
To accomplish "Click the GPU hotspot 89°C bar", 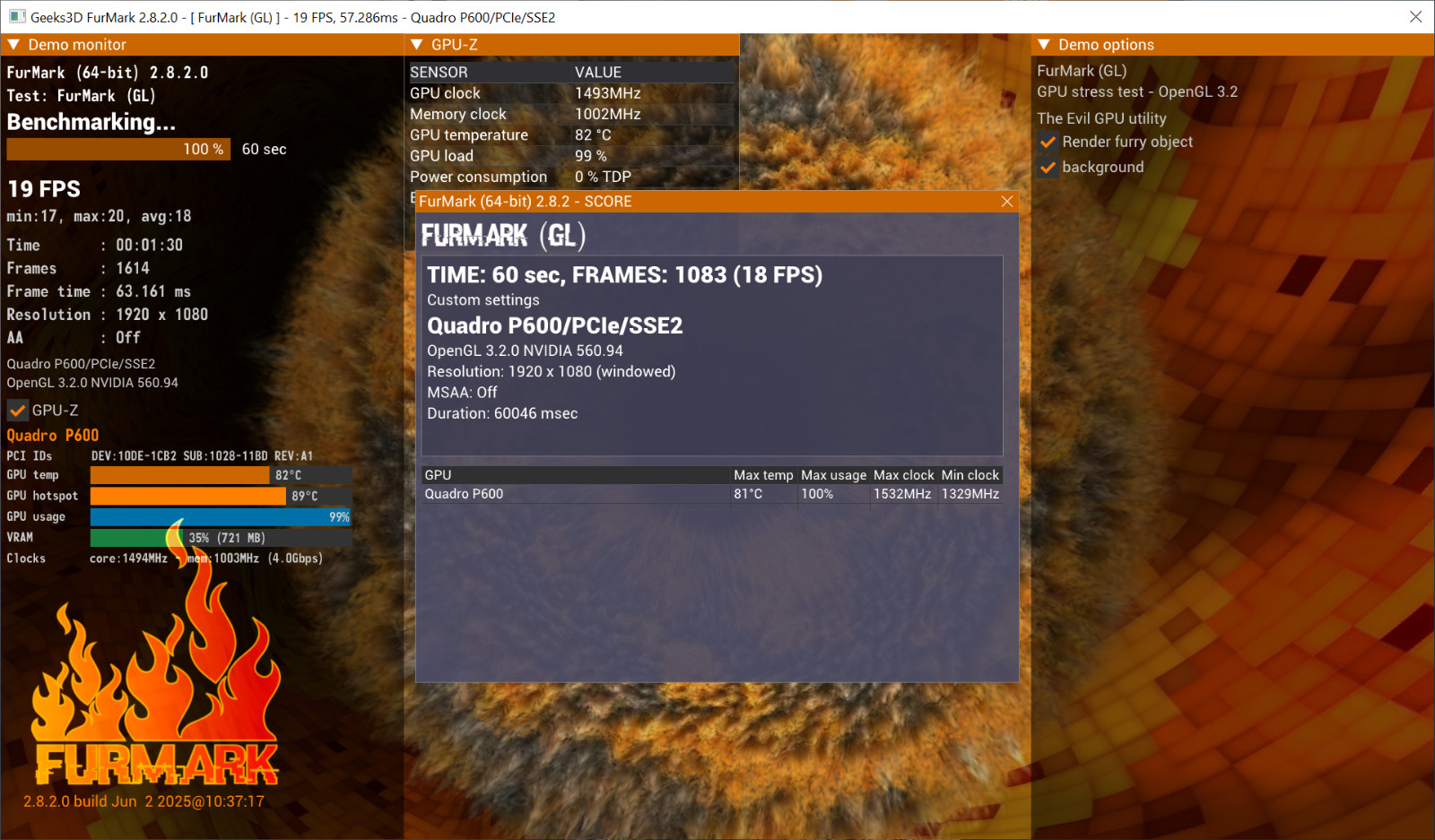I will 221,496.
